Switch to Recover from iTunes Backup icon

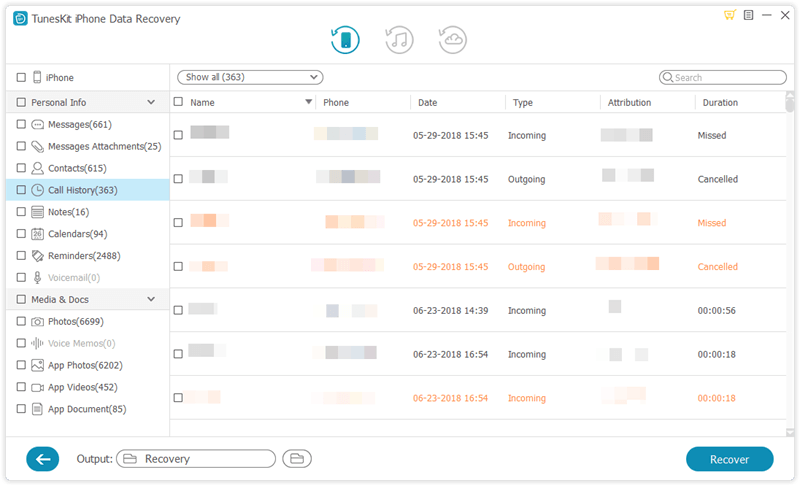pos(399,40)
